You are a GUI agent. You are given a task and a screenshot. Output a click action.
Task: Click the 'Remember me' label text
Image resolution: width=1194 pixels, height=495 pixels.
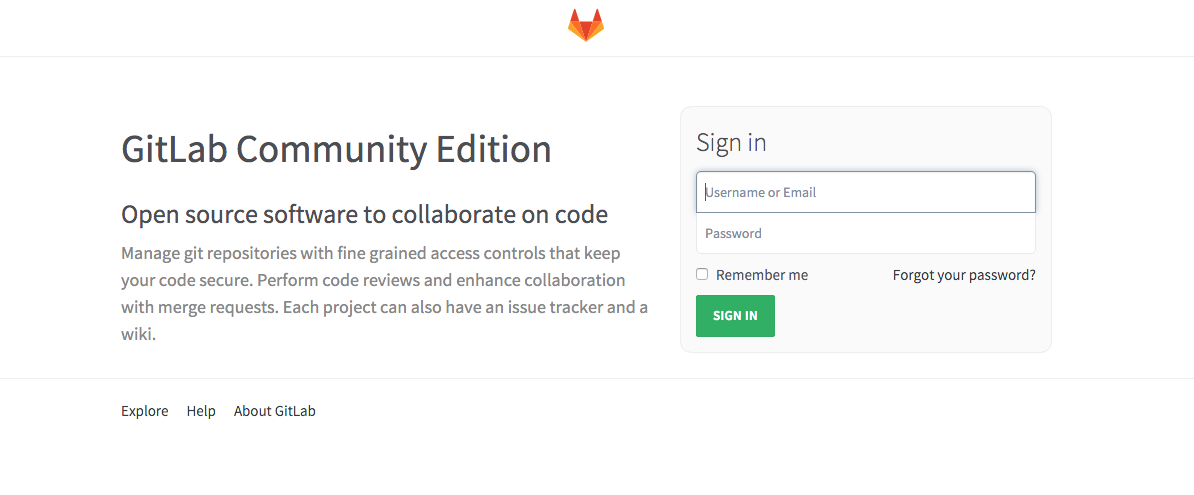click(x=762, y=275)
